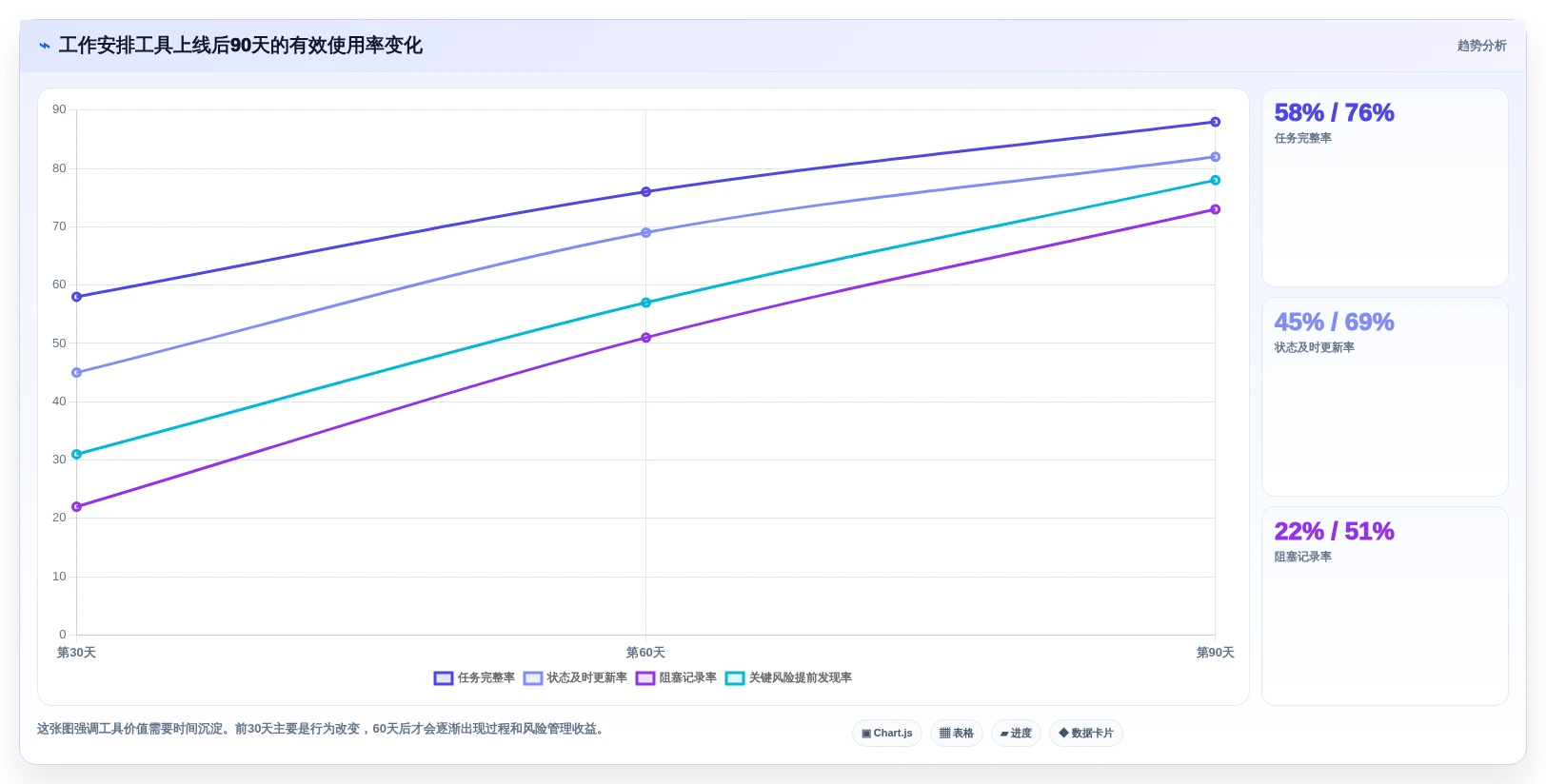Image resolution: width=1546 pixels, height=784 pixels.
Task: Click 任务完整率 data point at 第90天
Action: coord(1216,122)
